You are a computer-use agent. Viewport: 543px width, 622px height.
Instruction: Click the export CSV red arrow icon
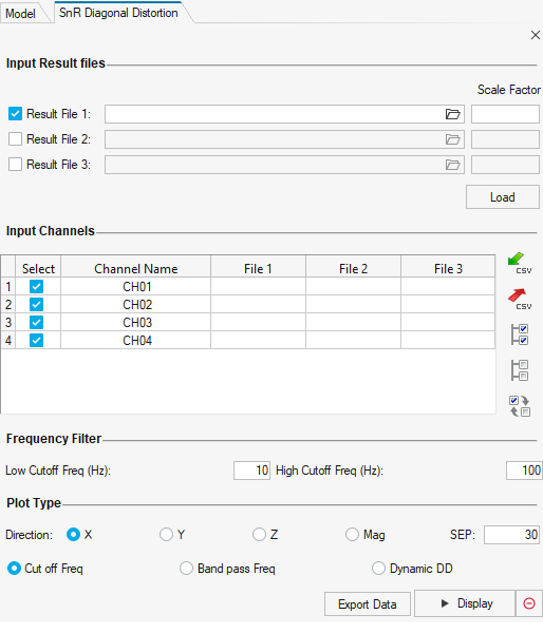point(519,299)
